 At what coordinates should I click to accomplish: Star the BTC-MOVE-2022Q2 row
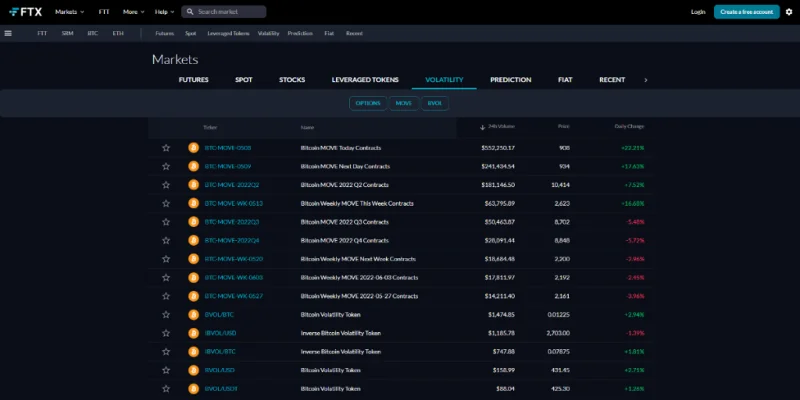(166, 185)
